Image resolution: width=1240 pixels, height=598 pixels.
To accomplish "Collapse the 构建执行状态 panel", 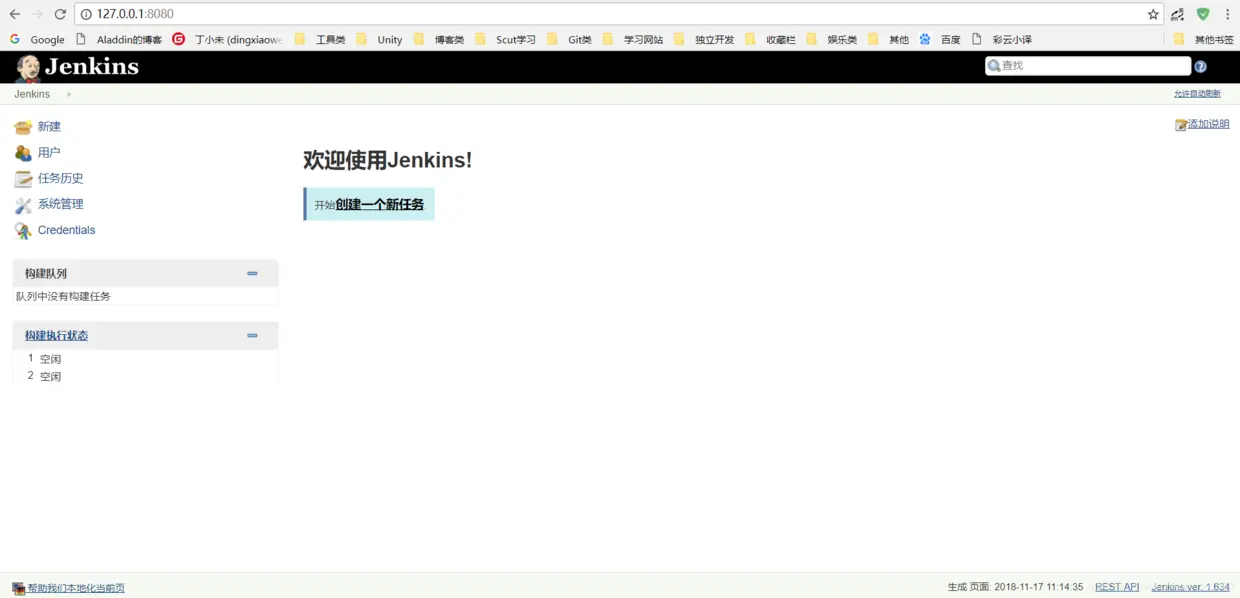I will [x=252, y=335].
